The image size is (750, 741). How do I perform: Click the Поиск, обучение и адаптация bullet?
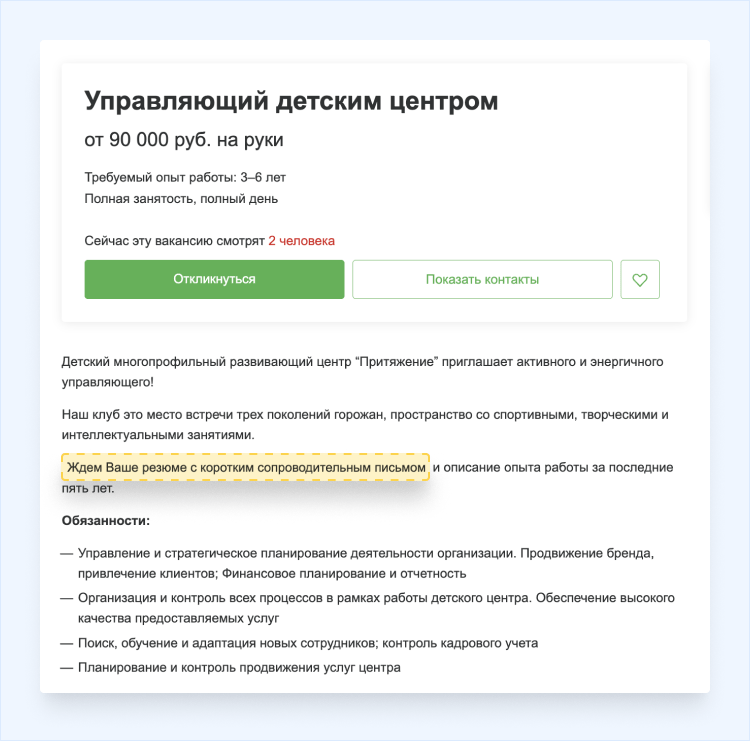[x=308, y=642]
